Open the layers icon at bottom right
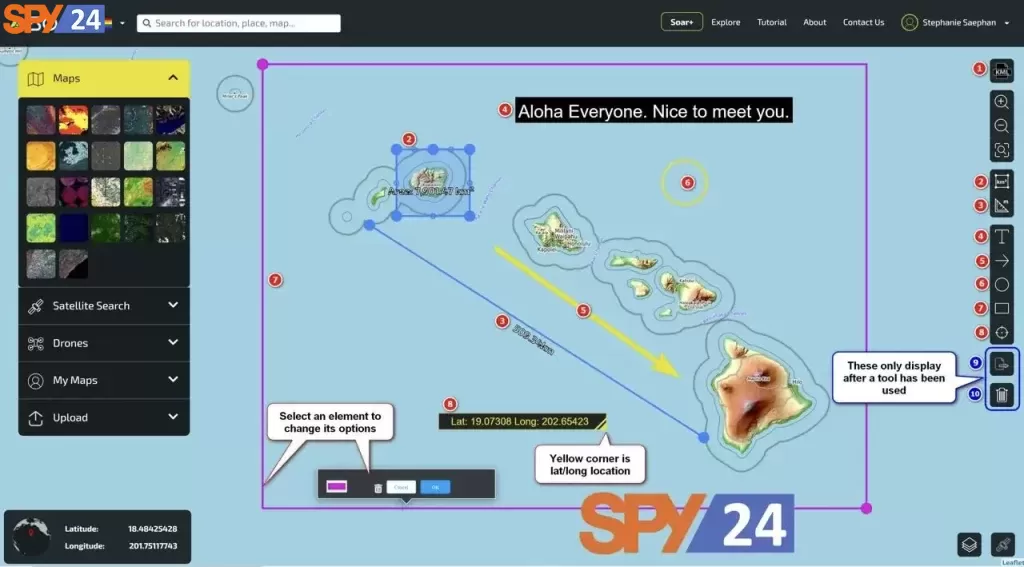 click(970, 544)
